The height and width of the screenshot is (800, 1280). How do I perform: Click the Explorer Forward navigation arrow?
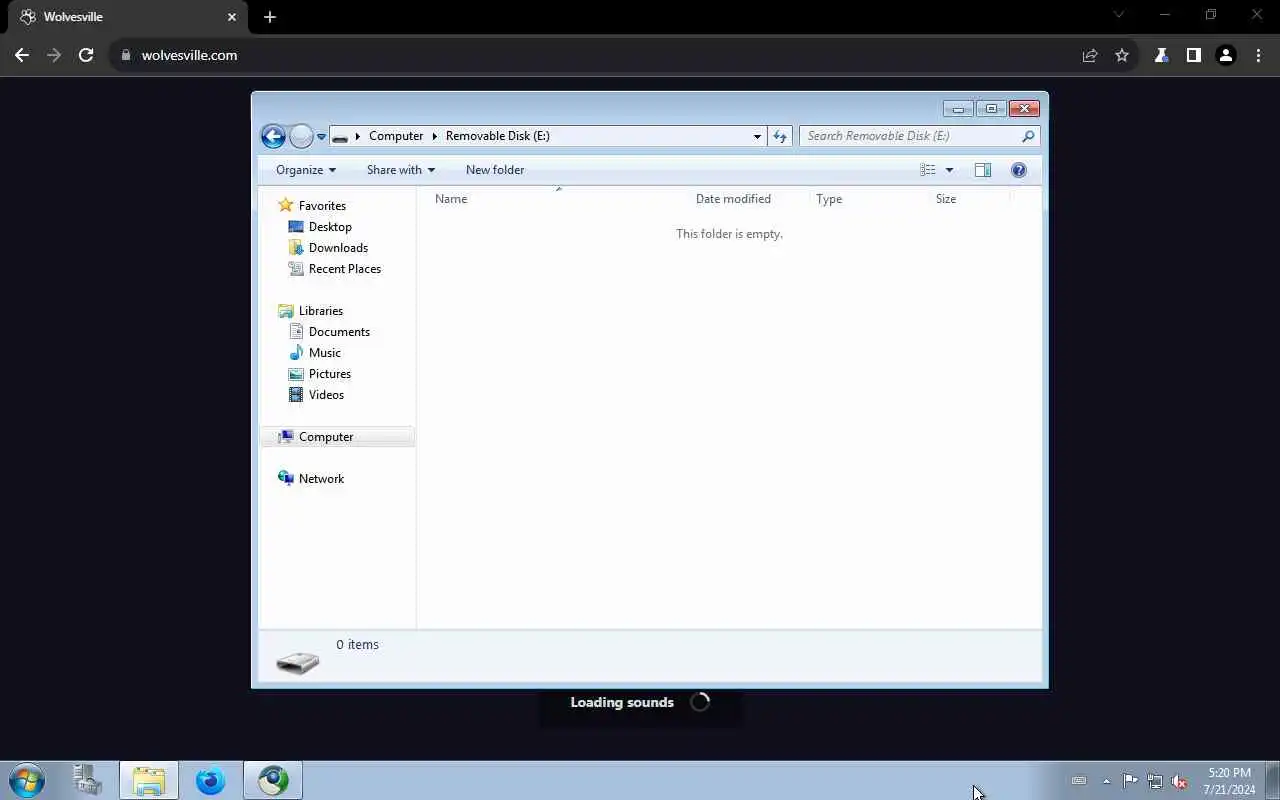coord(301,136)
